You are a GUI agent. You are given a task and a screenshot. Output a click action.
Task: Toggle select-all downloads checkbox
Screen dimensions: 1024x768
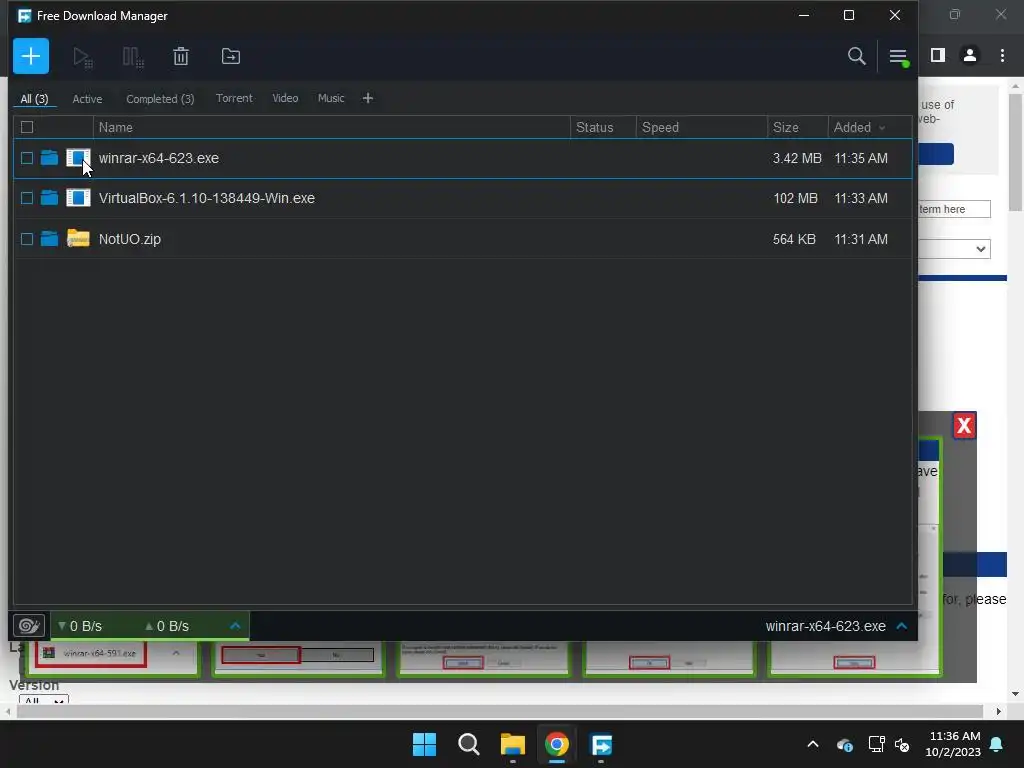(x=27, y=127)
